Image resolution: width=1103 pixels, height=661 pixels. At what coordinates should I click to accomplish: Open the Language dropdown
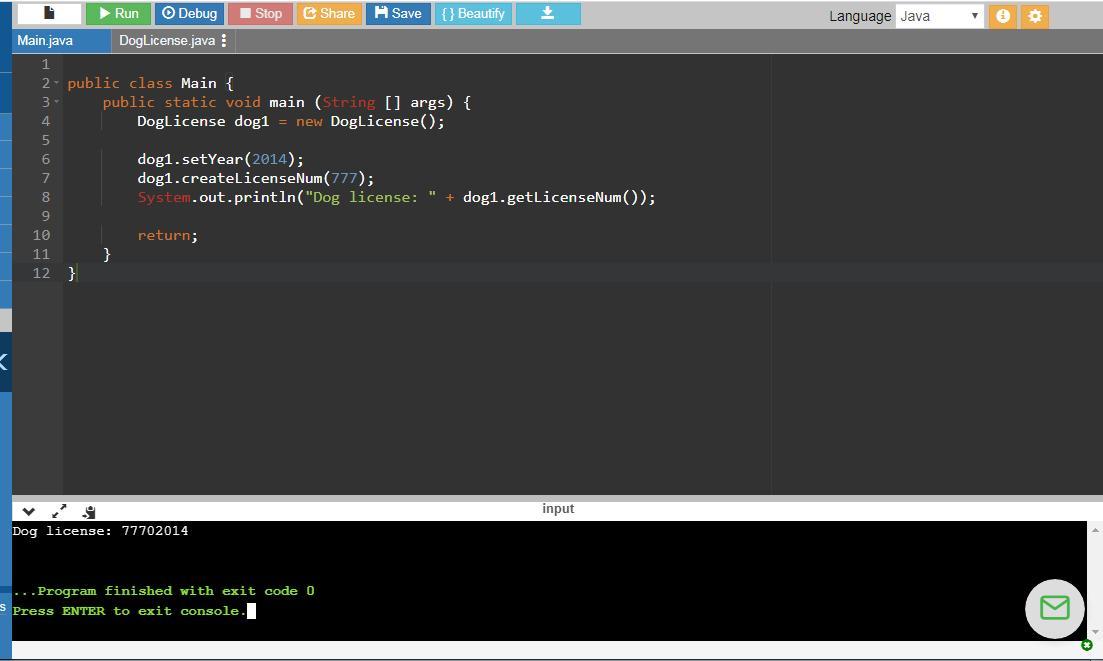[939, 16]
